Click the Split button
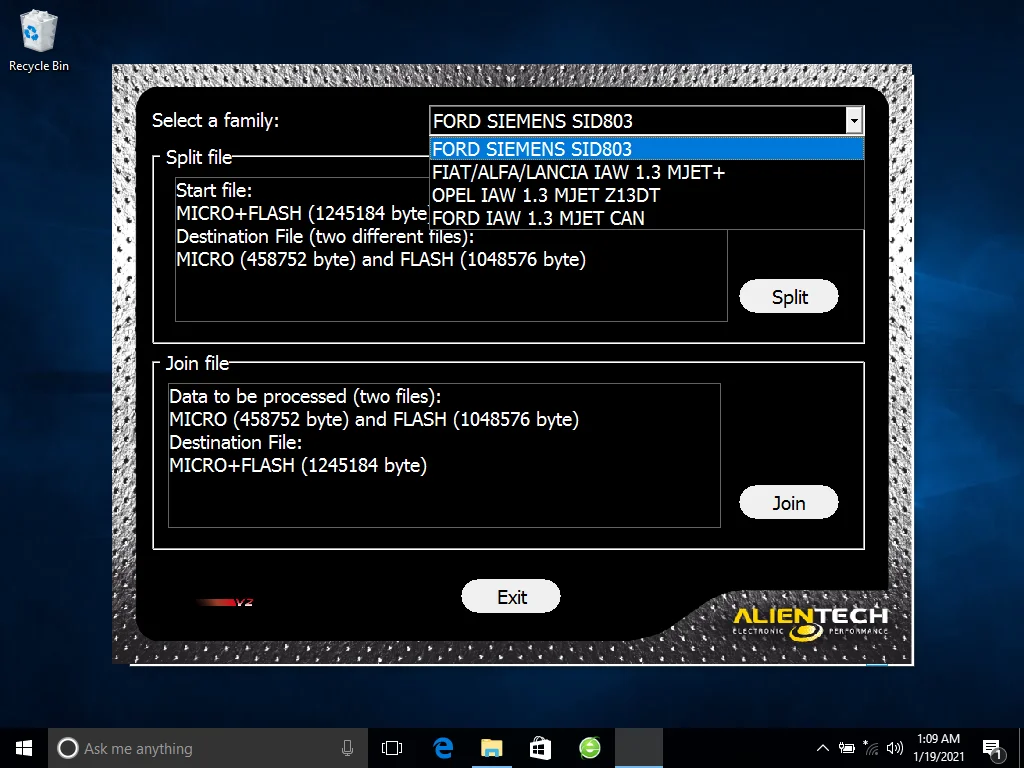1024x768 pixels. click(789, 296)
